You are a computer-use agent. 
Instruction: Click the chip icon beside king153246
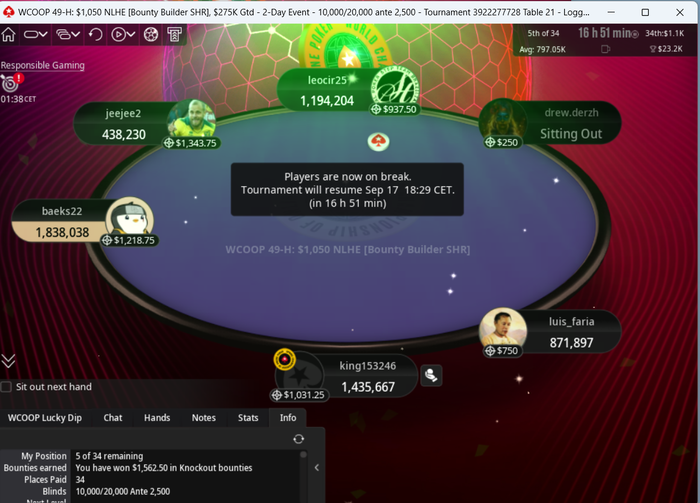(x=431, y=375)
